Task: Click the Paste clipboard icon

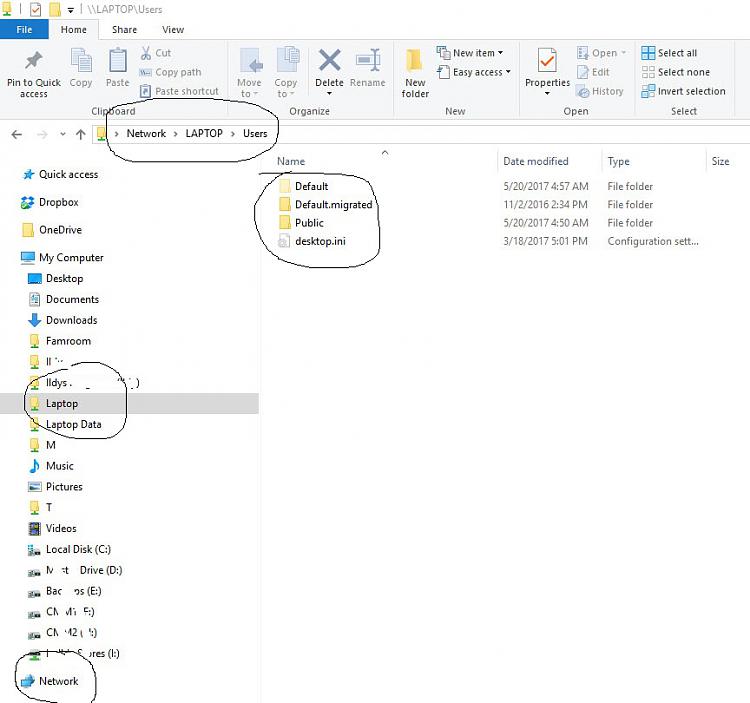Action: [x=118, y=61]
